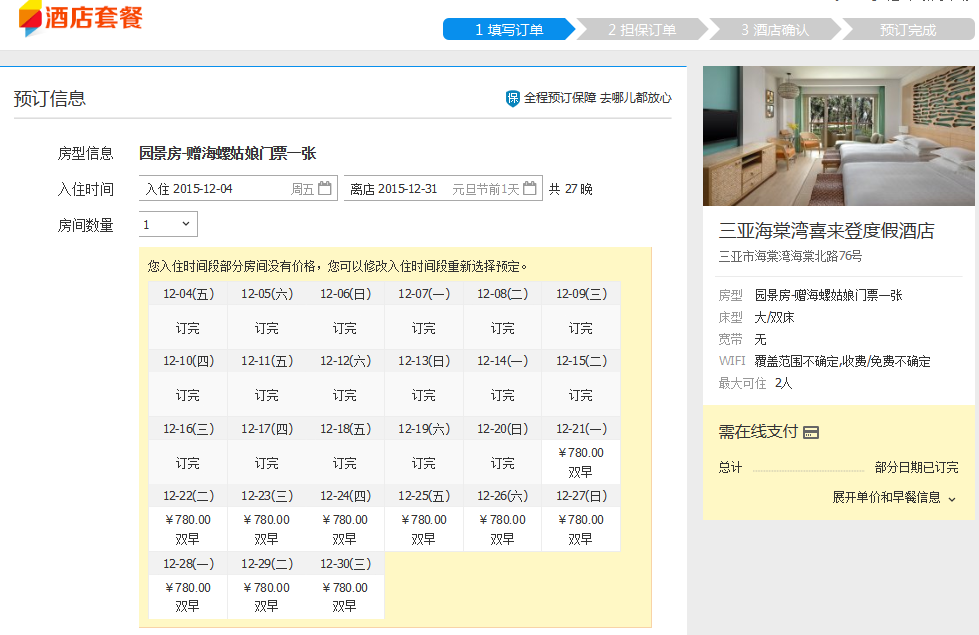Open the check-in date calendar icon
The image size is (979, 635).
click(324, 188)
